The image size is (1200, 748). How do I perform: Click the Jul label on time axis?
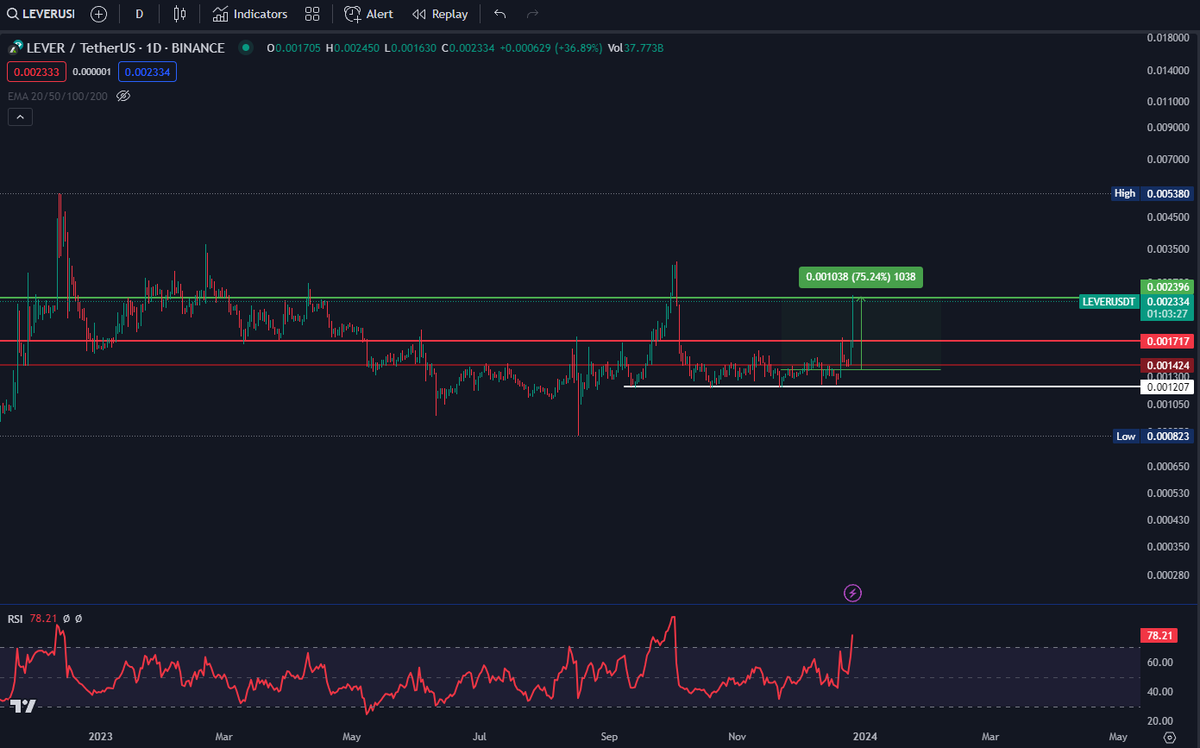480,737
